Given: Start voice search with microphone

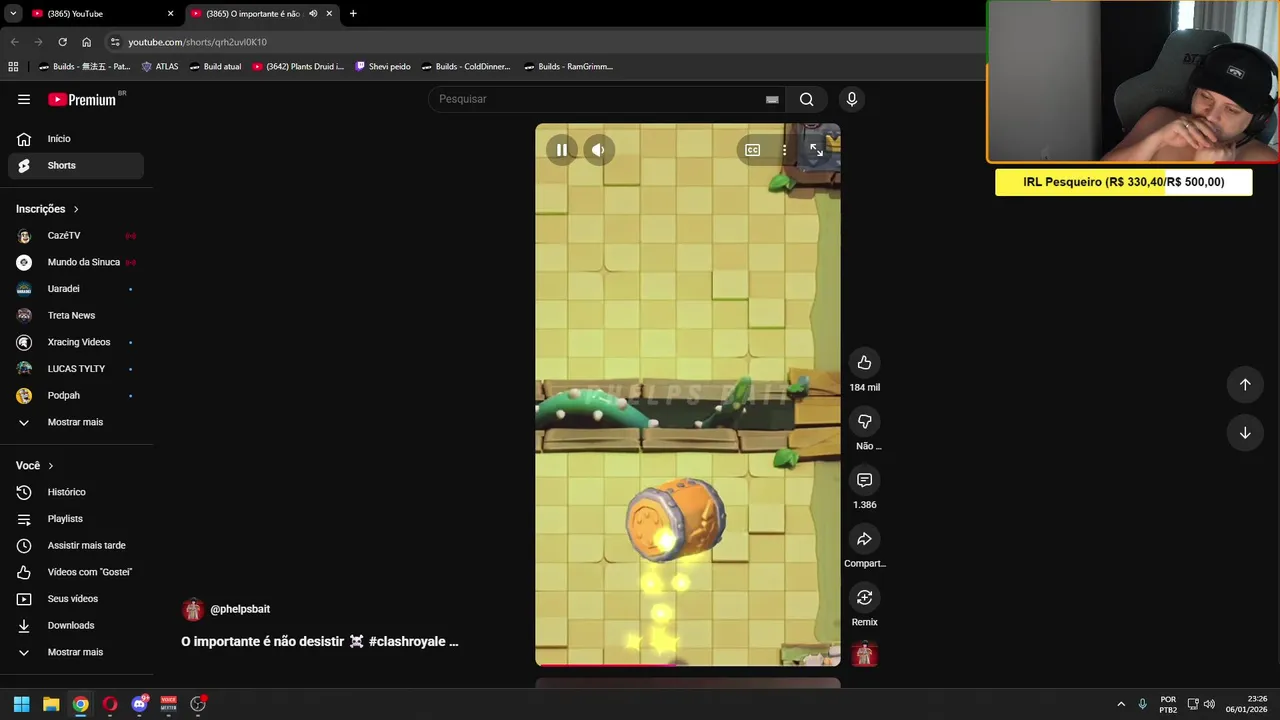Looking at the screenshot, I should [x=851, y=99].
